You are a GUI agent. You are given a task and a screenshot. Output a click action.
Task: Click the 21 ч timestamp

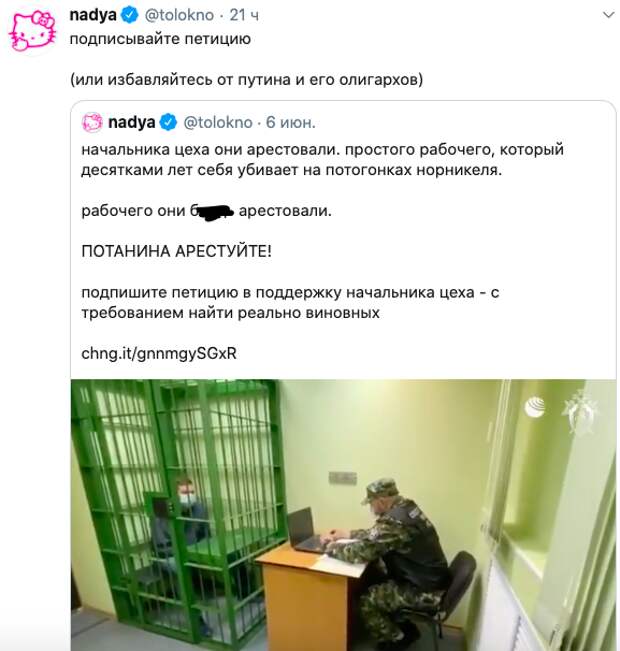[x=244, y=15]
